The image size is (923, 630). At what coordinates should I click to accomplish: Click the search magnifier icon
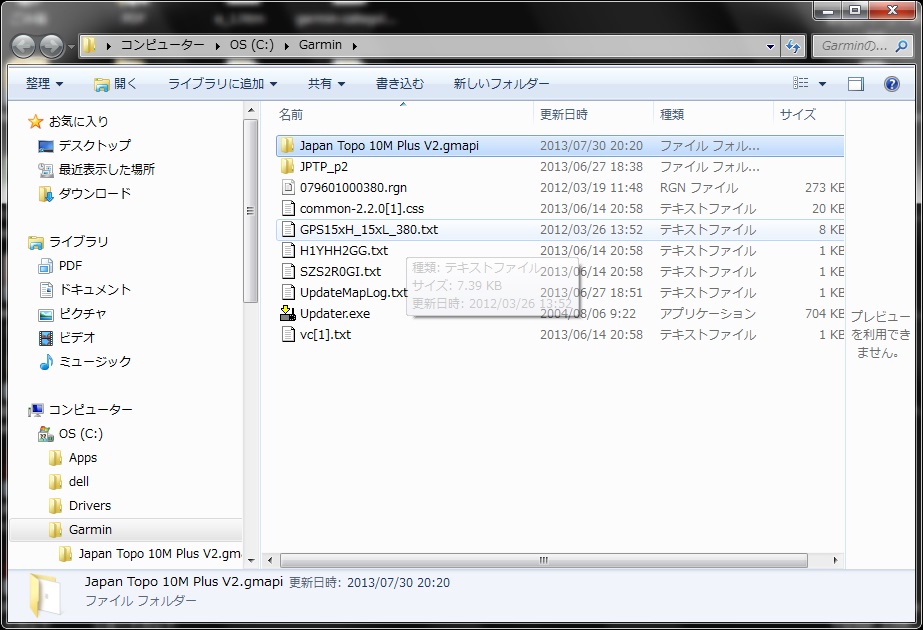901,45
